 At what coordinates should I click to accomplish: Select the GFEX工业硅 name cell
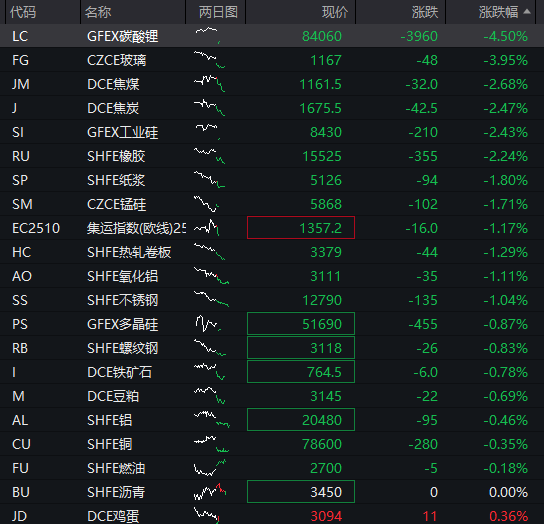click(122, 132)
